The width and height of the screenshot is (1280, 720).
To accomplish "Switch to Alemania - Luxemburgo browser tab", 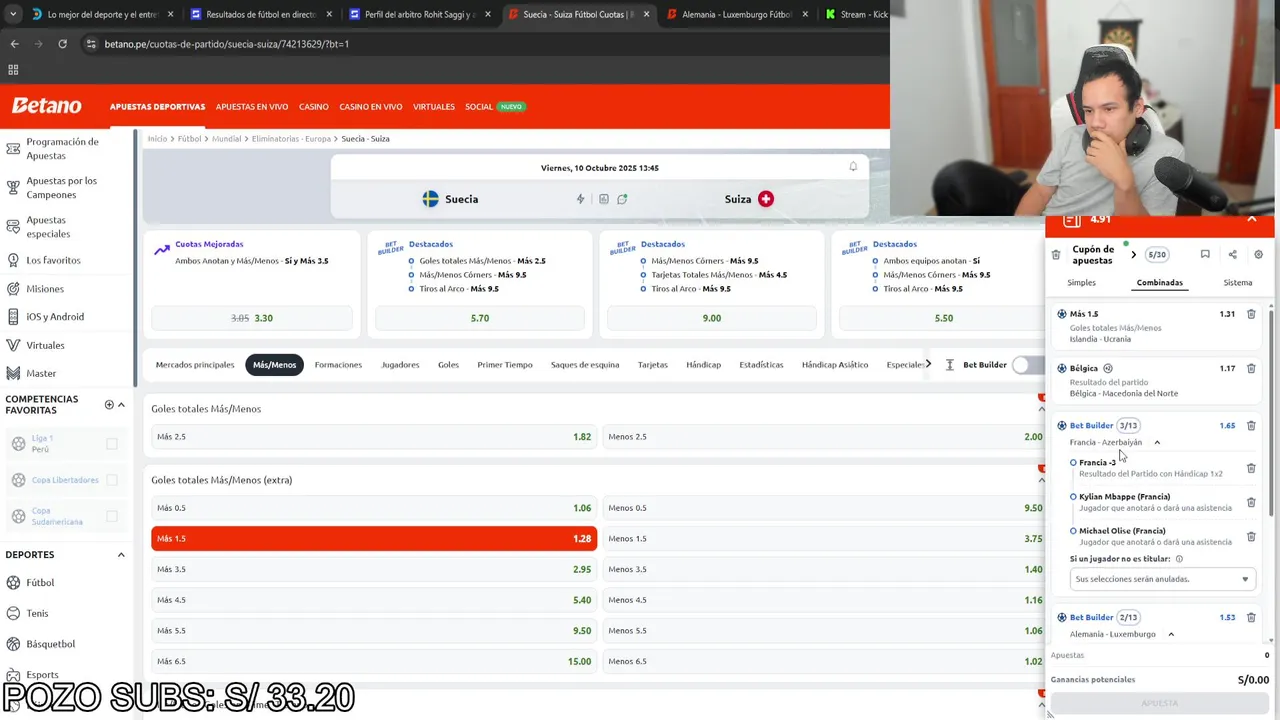I will (736, 15).
